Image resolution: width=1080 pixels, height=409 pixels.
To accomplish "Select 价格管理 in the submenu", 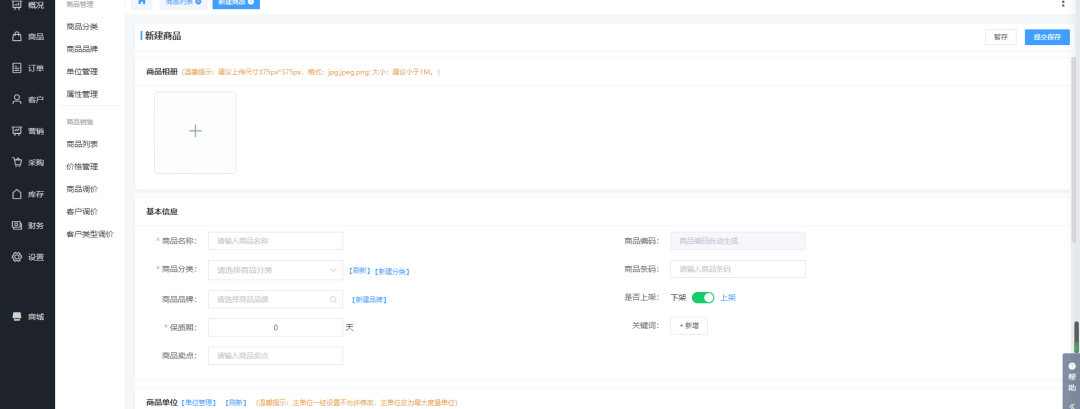I will [82, 167].
